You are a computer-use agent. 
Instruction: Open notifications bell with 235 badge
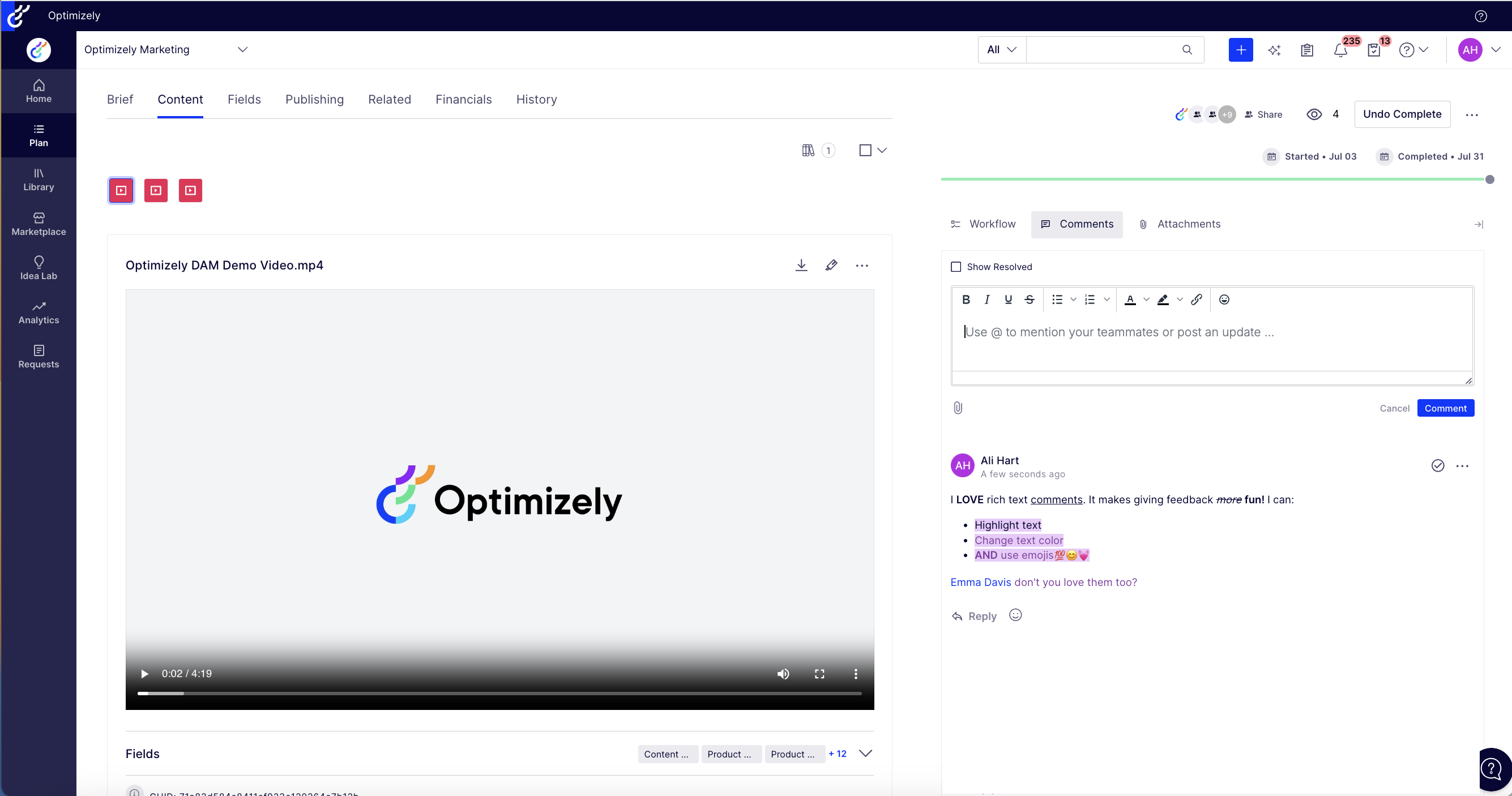click(1340, 50)
